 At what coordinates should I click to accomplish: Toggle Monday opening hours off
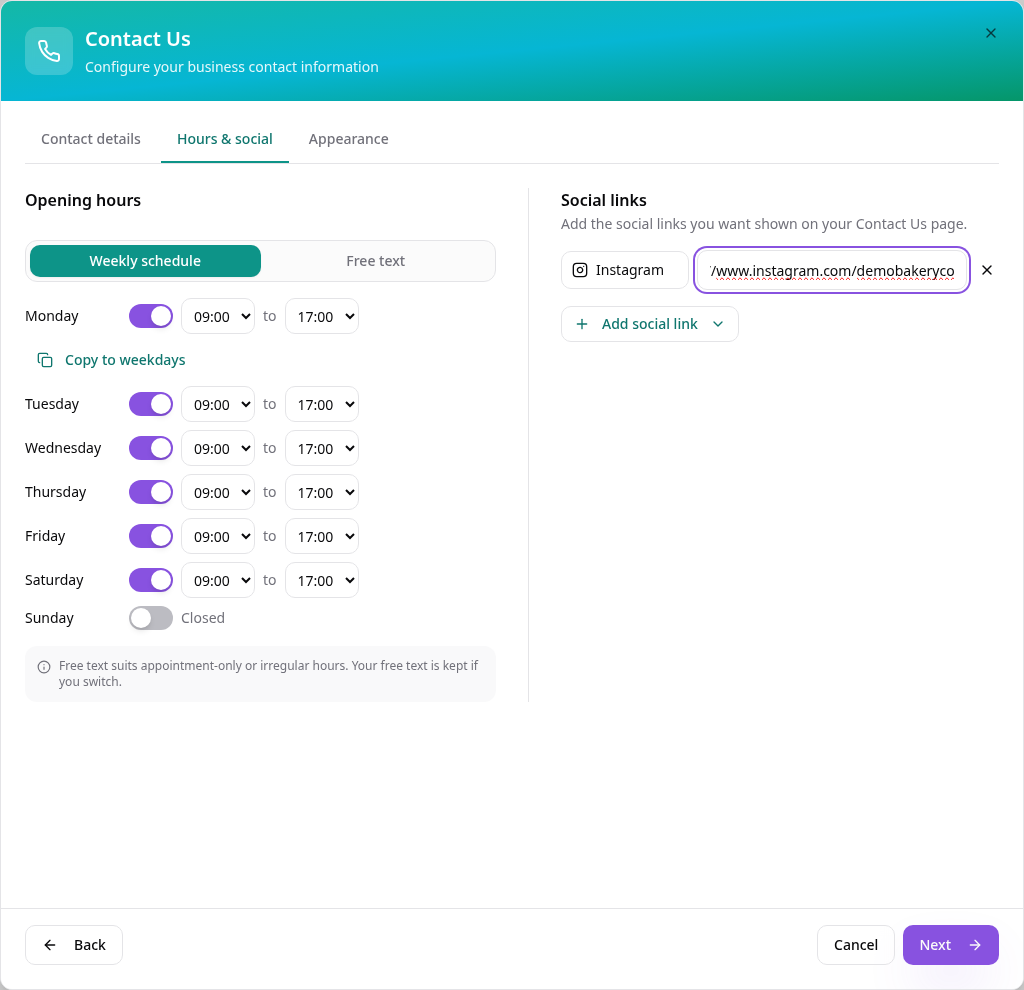point(151,316)
